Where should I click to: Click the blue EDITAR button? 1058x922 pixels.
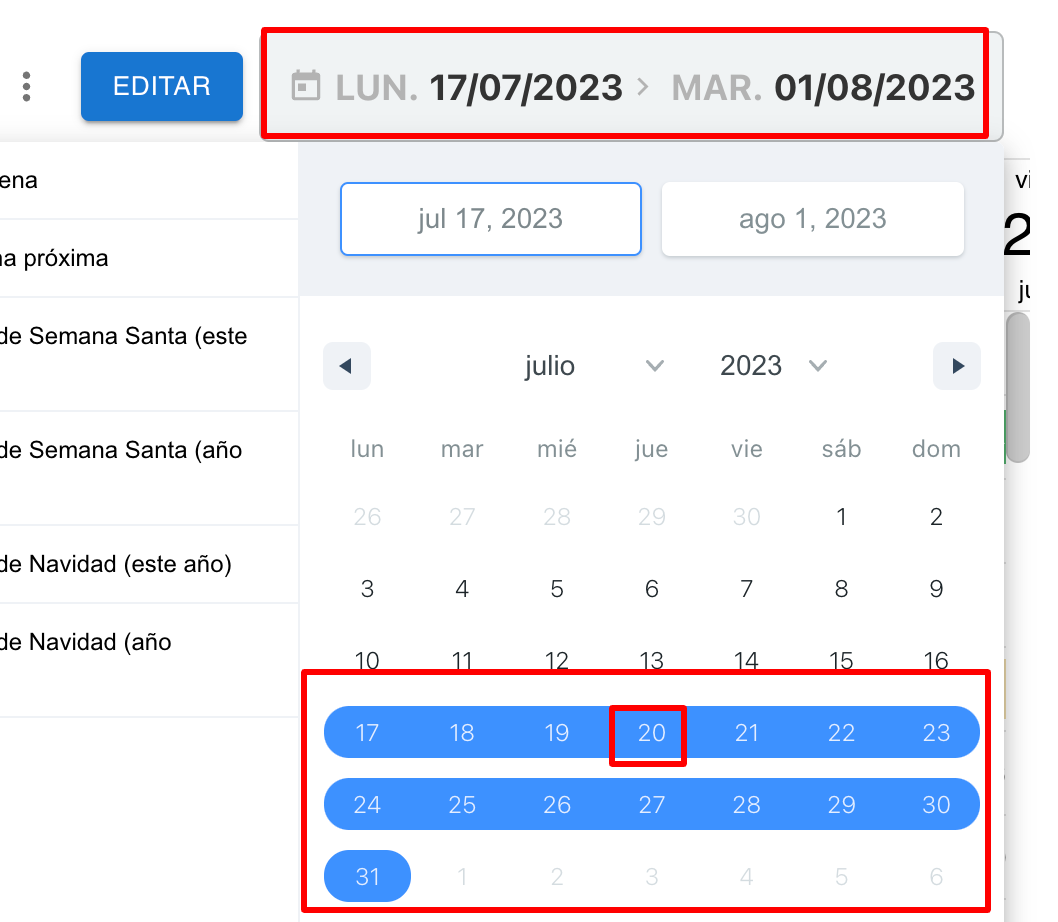[x=162, y=87]
